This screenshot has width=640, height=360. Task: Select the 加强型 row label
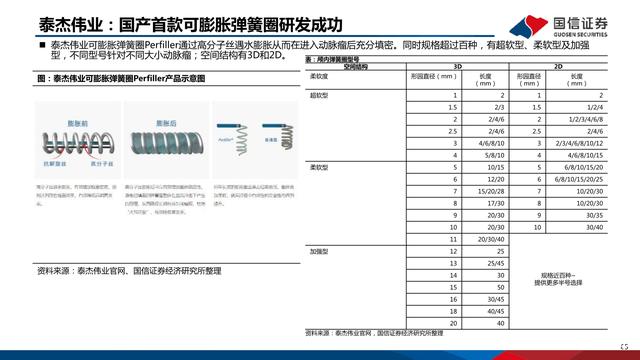point(319,251)
